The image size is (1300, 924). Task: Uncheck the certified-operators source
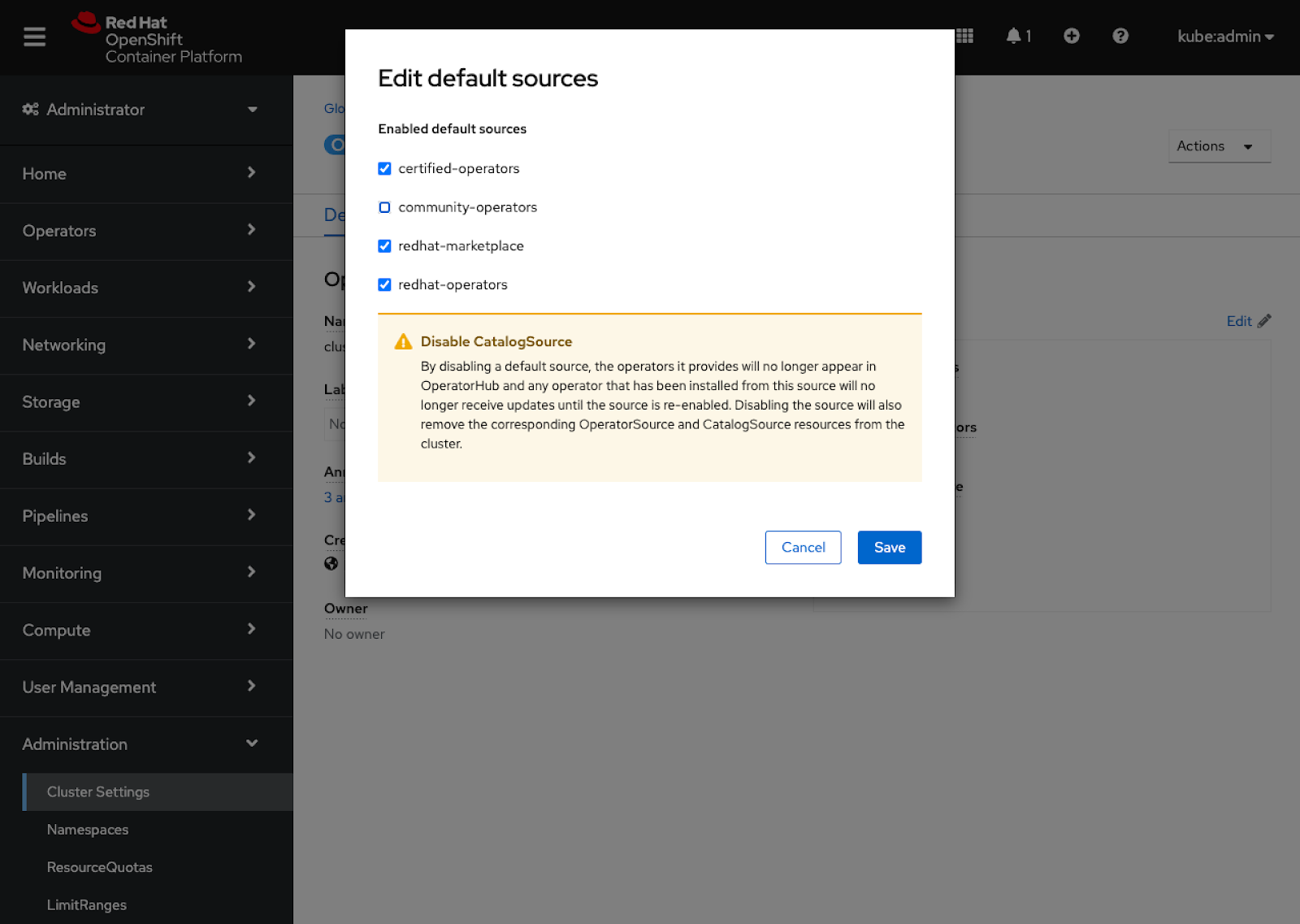pyautogui.click(x=383, y=168)
